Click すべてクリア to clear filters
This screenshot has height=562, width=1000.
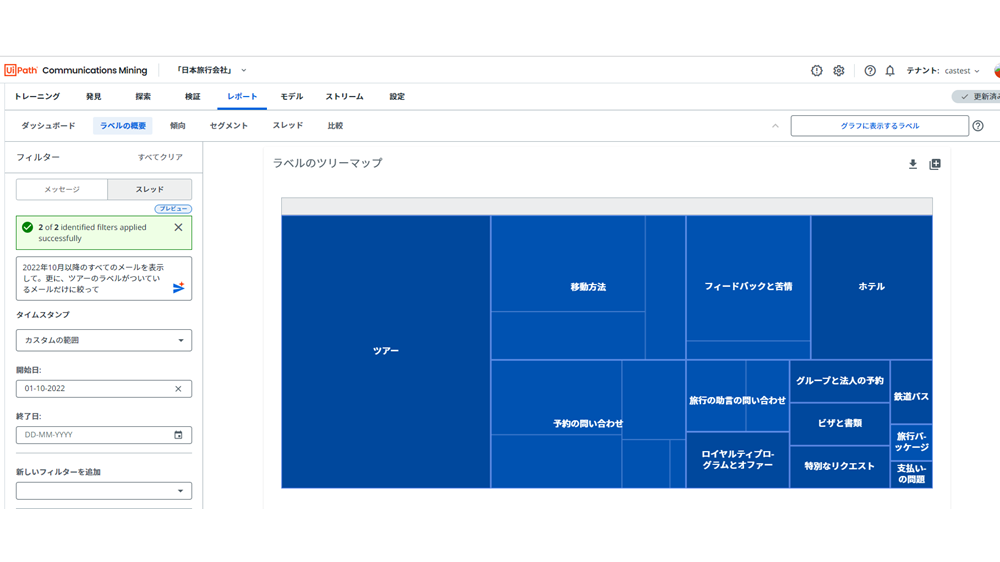160,157
